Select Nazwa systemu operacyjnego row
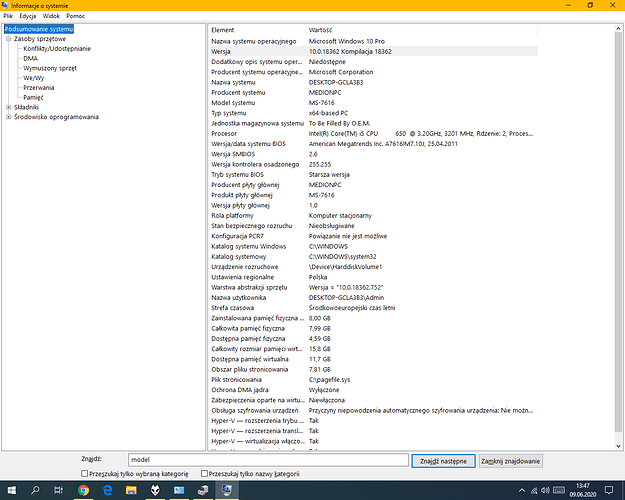Screen dimensions: 625x500 tap(374, 41)
